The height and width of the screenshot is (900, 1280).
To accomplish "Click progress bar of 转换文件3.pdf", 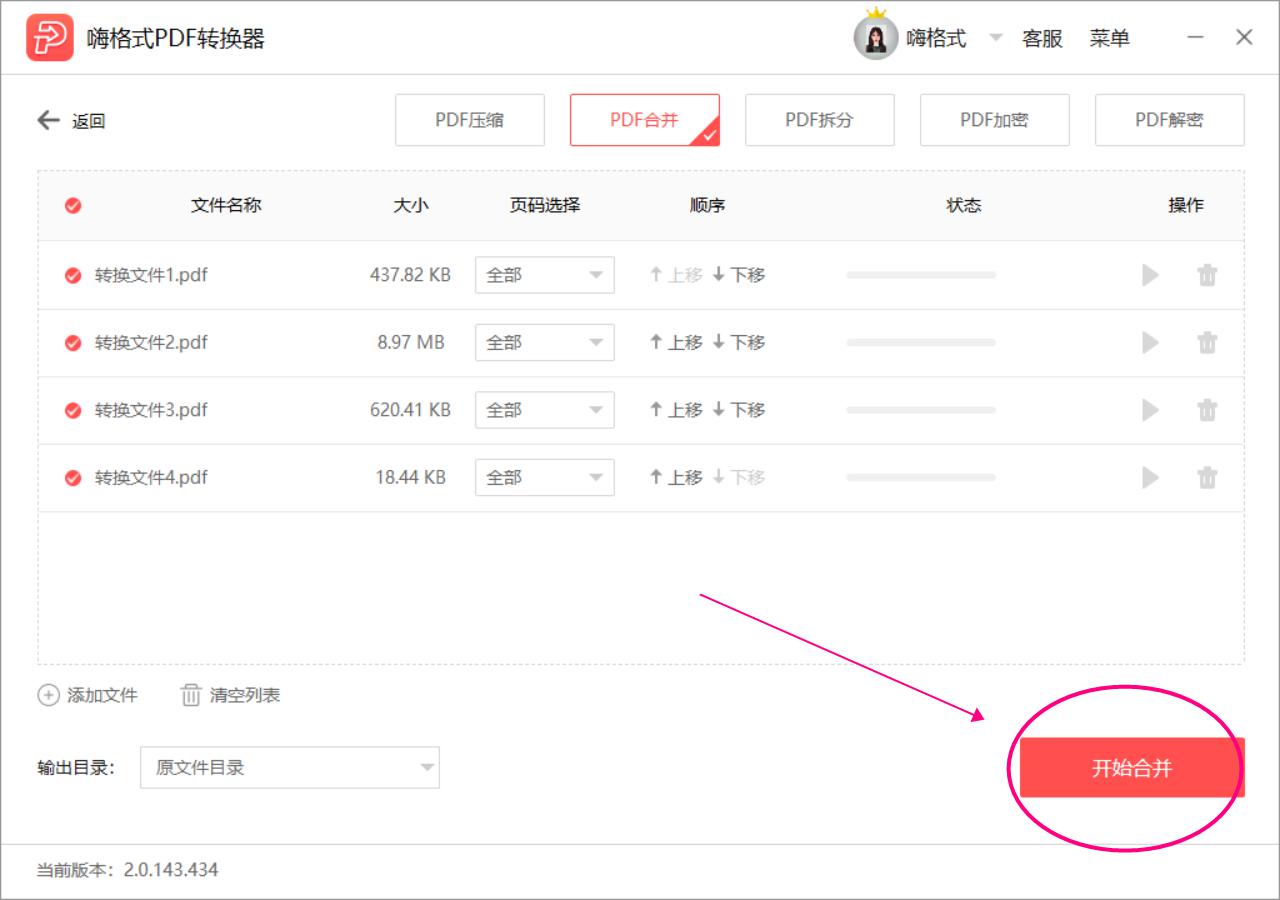I will tap(921, 410).
